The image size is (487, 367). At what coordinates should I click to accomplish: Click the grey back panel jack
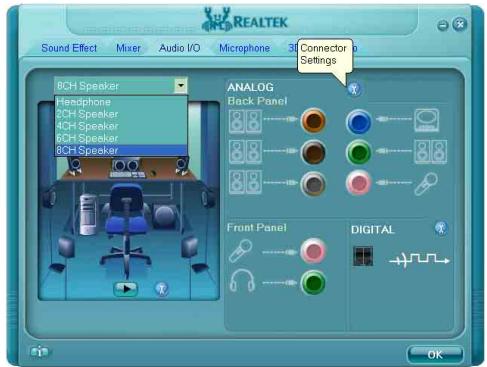[313, 183]
